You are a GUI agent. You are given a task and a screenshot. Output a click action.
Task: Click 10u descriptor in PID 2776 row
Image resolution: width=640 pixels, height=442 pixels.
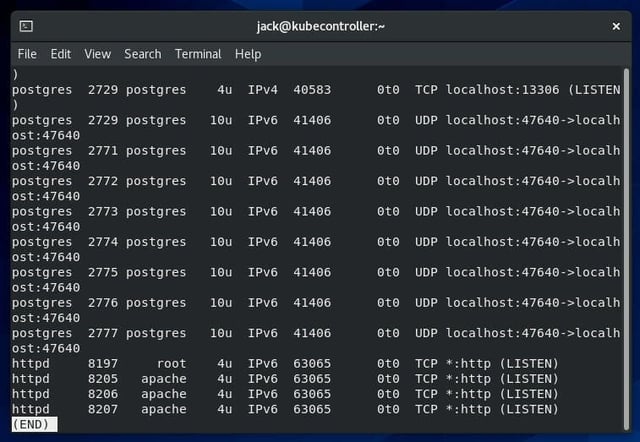(221, 302)
